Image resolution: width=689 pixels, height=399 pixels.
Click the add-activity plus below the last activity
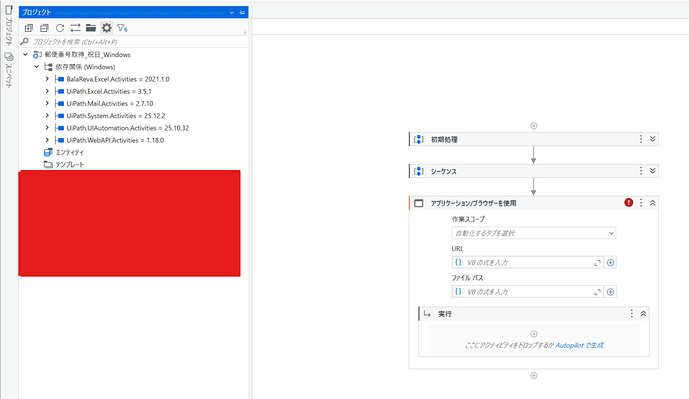[534, 375]
